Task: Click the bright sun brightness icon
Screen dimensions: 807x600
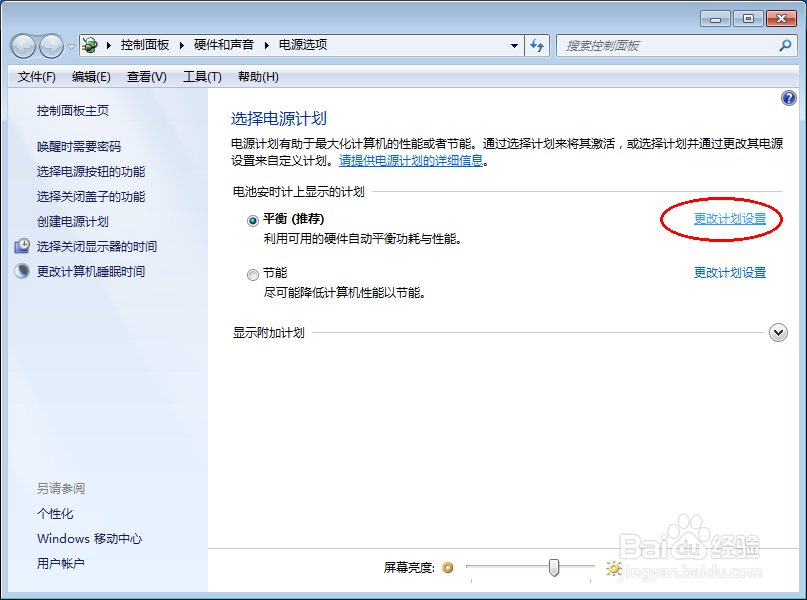Action: coord(613,568)
